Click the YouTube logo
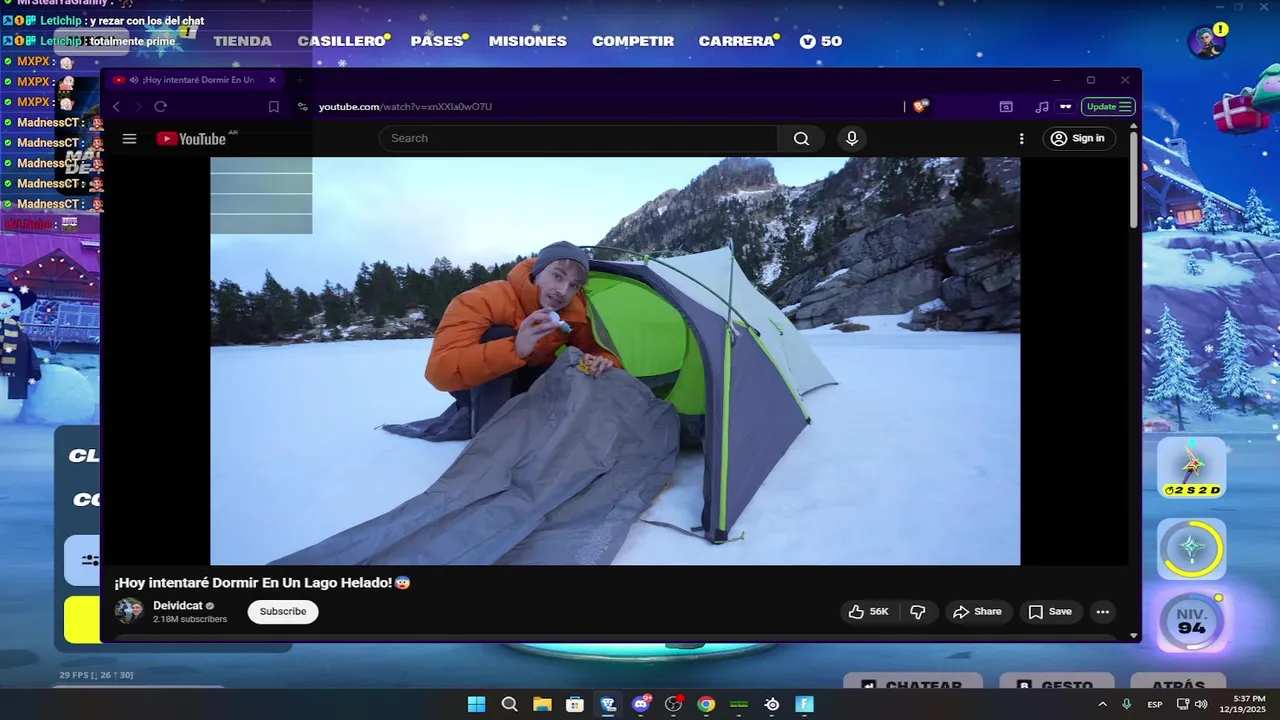The image size is (1280, 720). (191, 139)
